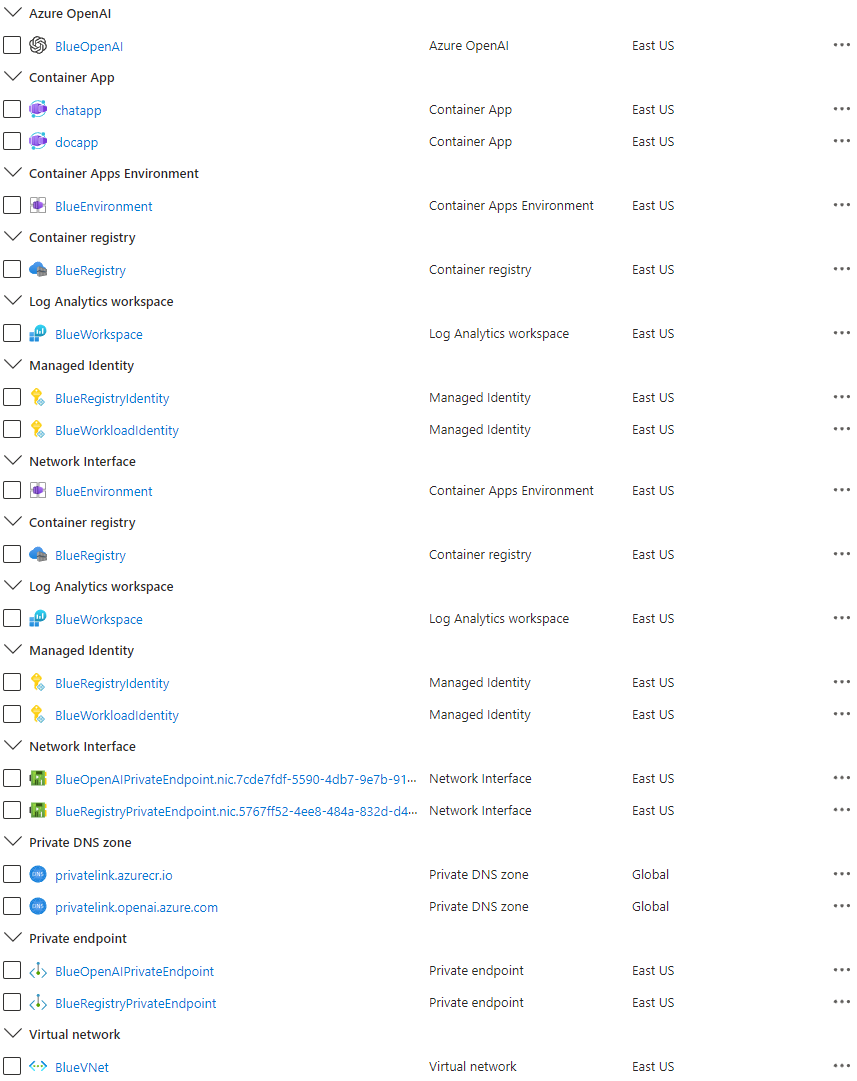Image resolution: width=857 pixels, height=1081 pixels.
Task: Click the privatelink.openai.azure.com DNS zone icon
Action: [x=38, y=907]
